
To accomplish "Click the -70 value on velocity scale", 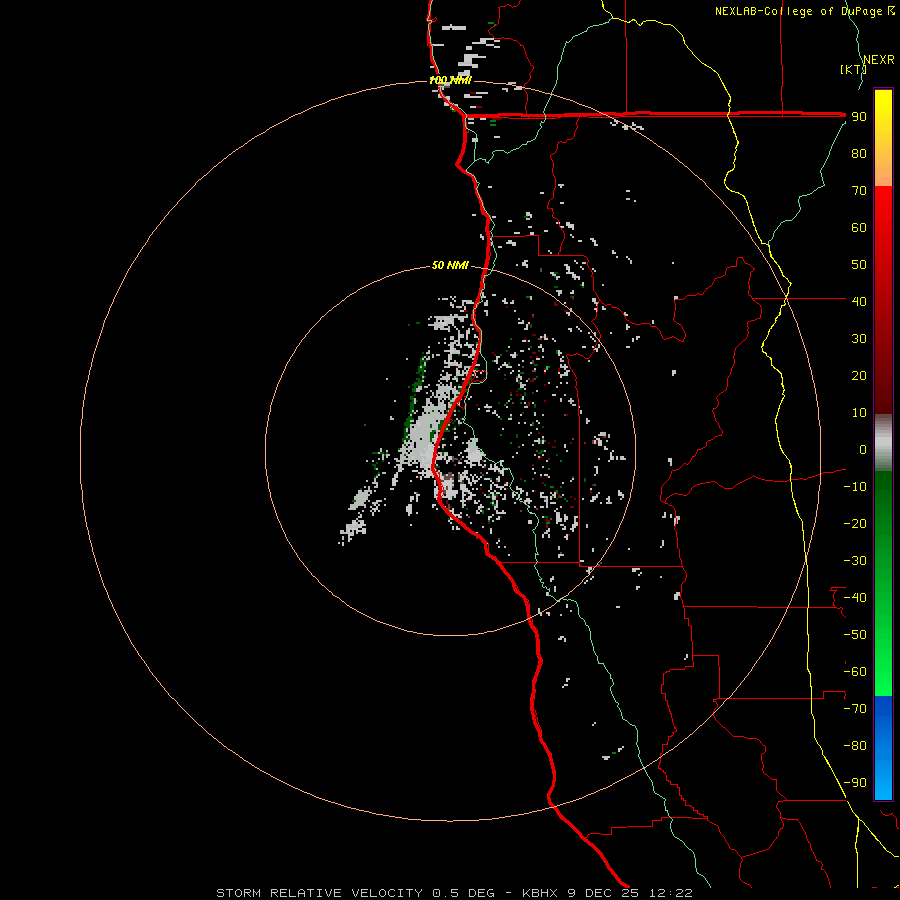I will point(855,709).
